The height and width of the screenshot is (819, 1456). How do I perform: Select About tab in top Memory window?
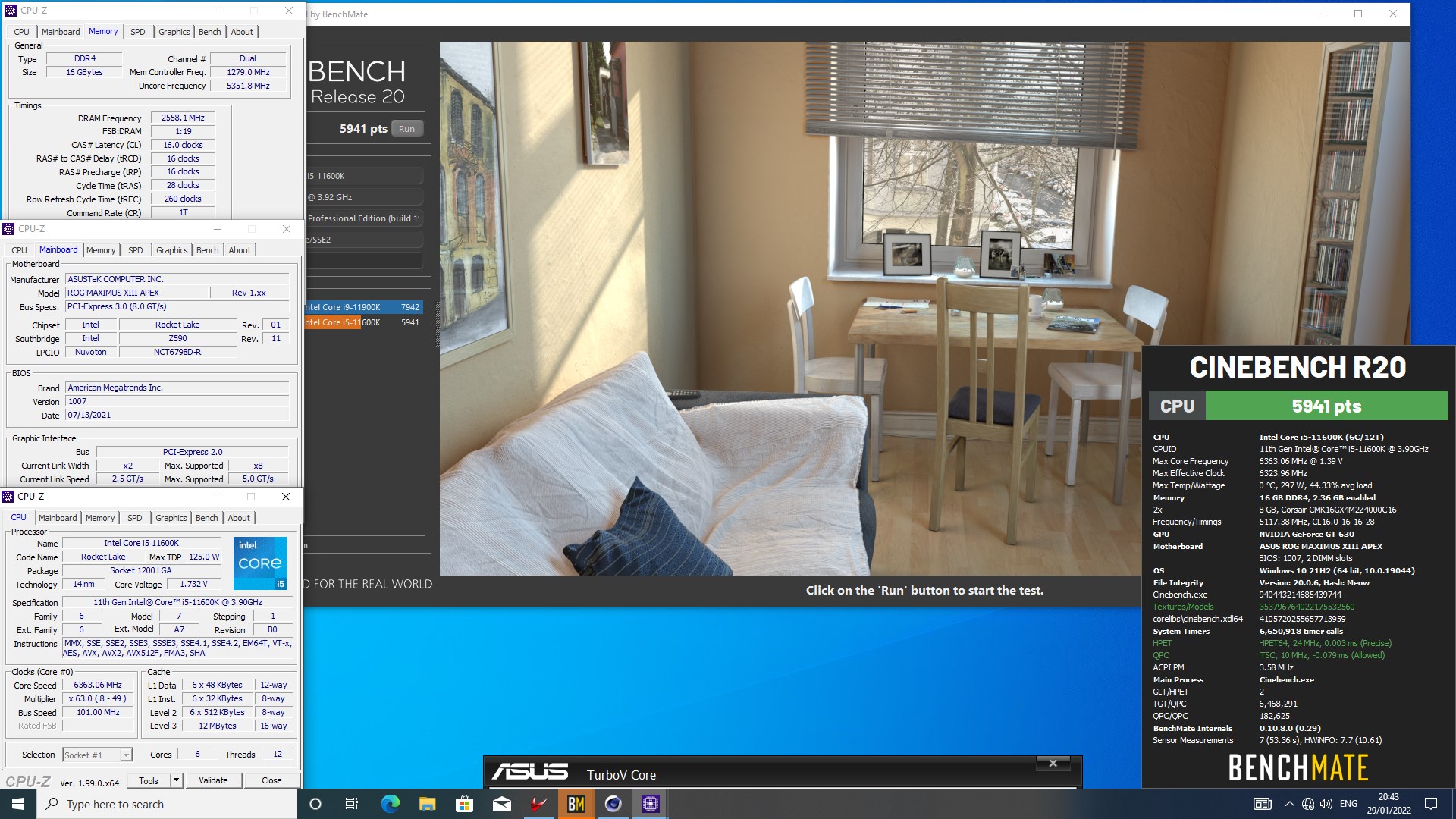[x=242, y=32]
